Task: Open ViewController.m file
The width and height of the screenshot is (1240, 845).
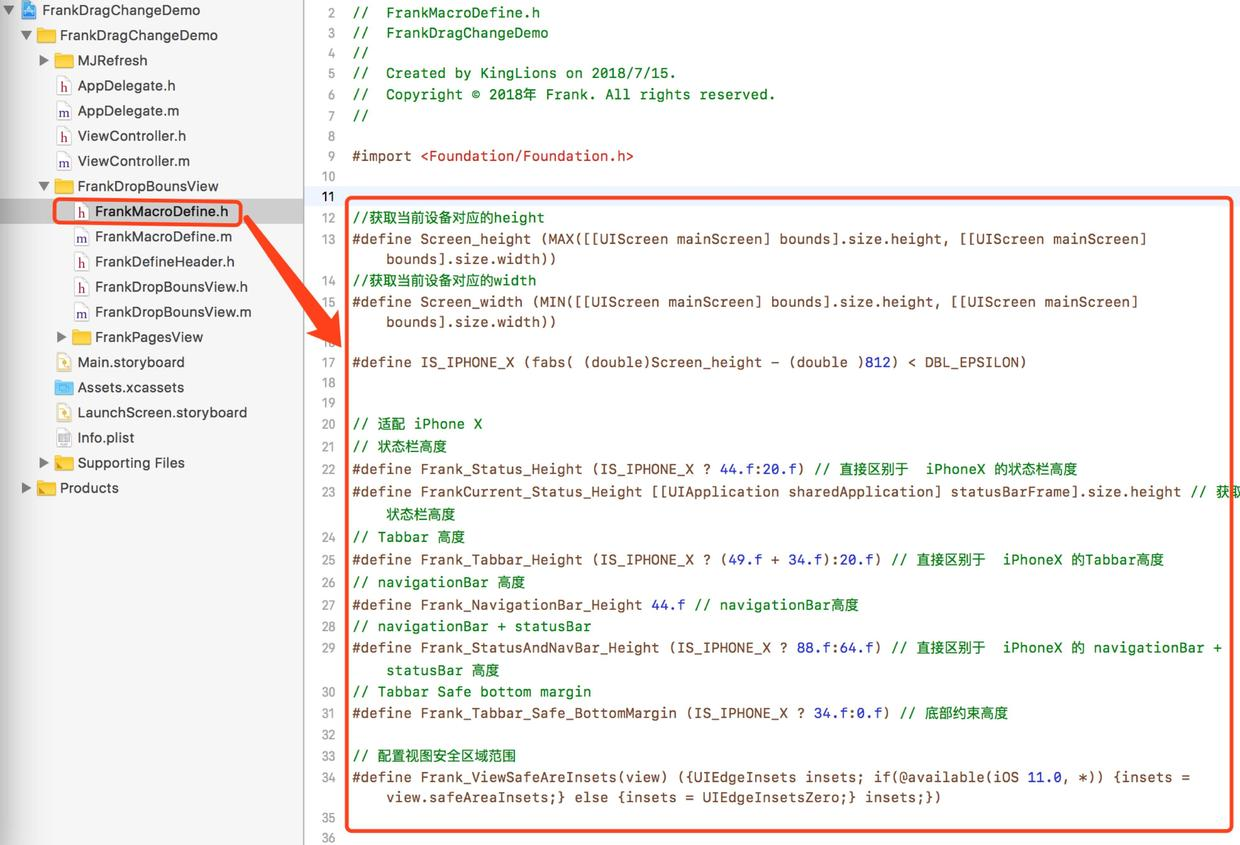Action: [x=134, y=161]
